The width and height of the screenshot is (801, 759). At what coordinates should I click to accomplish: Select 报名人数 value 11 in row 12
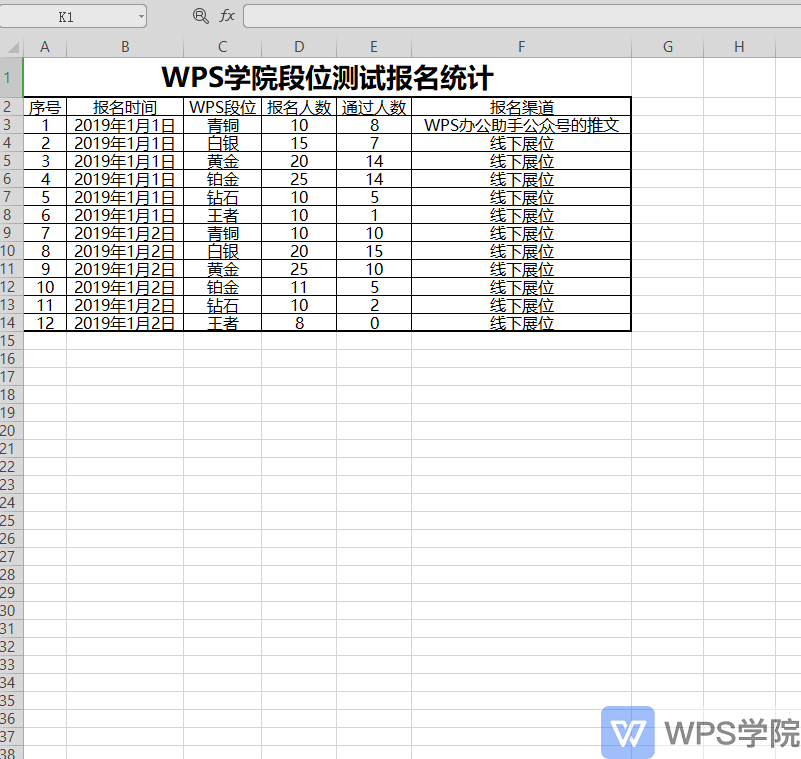click(299, 287)
